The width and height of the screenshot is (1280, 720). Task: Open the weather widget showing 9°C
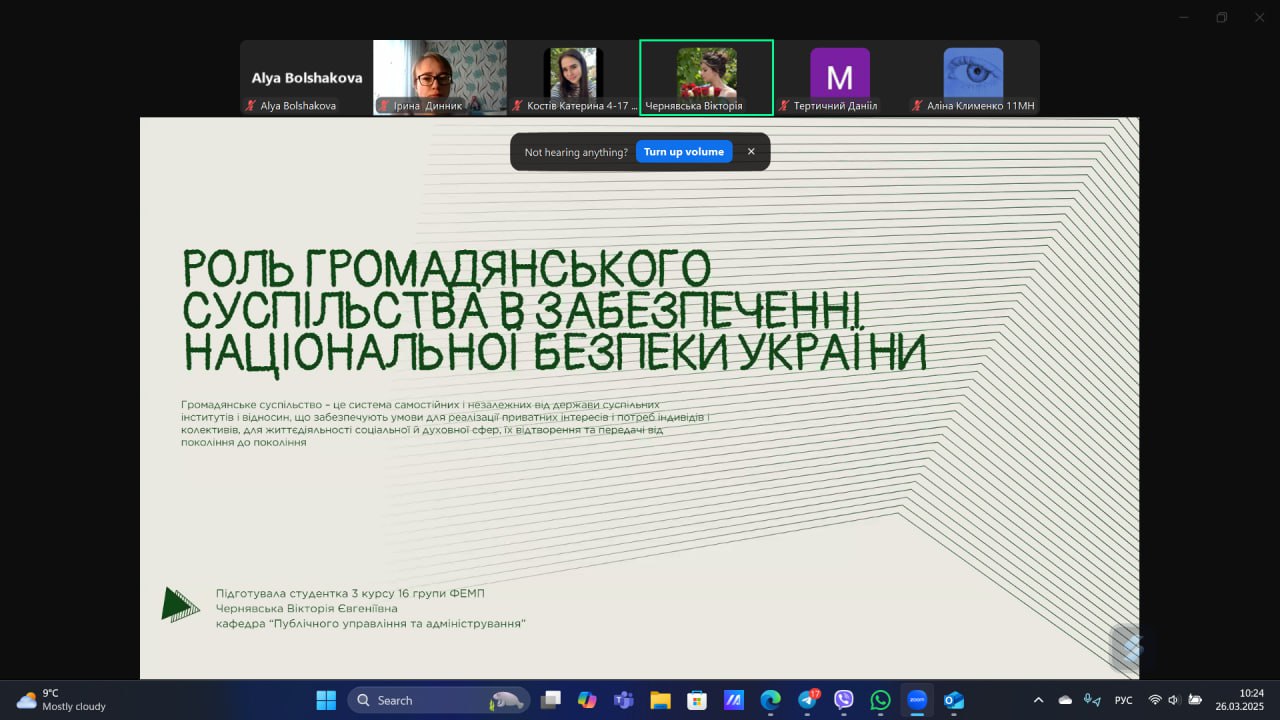click(x=62, y=700)
